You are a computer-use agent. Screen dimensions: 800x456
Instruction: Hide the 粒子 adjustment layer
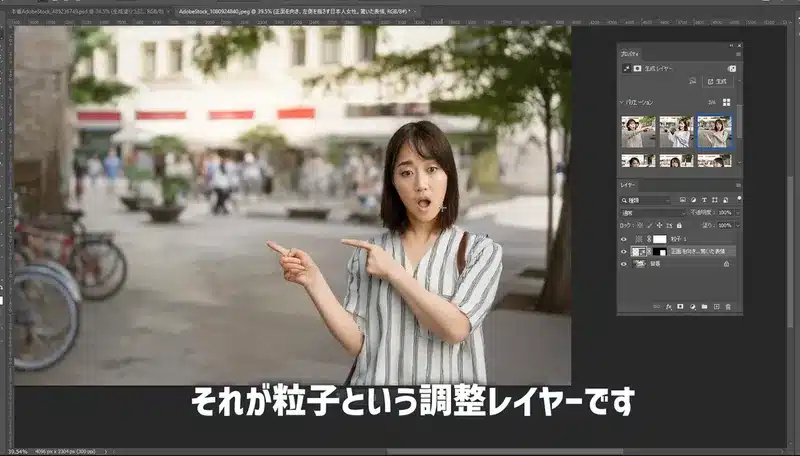tap(624, 240)
